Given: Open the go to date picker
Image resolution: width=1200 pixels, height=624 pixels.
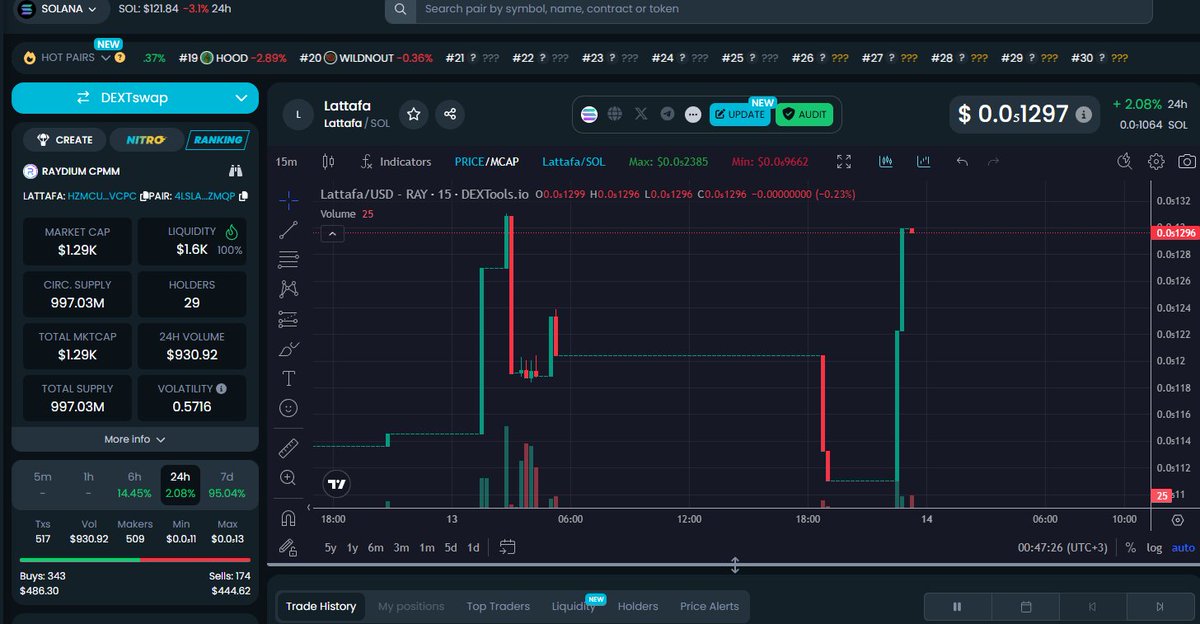Looking at the screenshot, I should (507, 547).
